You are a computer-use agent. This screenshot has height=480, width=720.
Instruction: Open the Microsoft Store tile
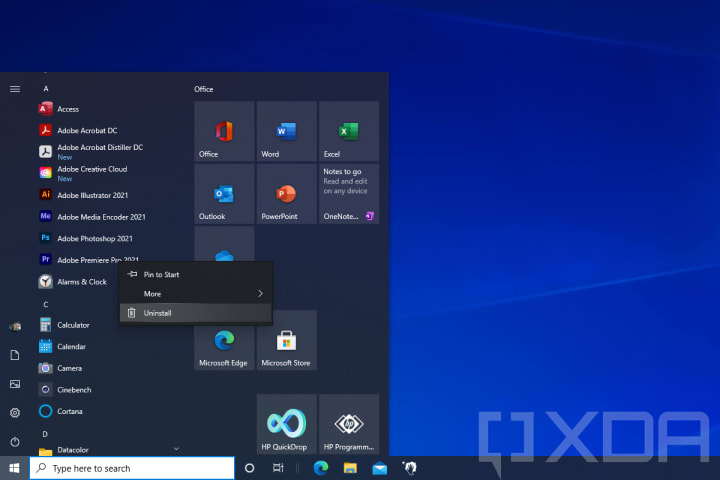point(287,340)
